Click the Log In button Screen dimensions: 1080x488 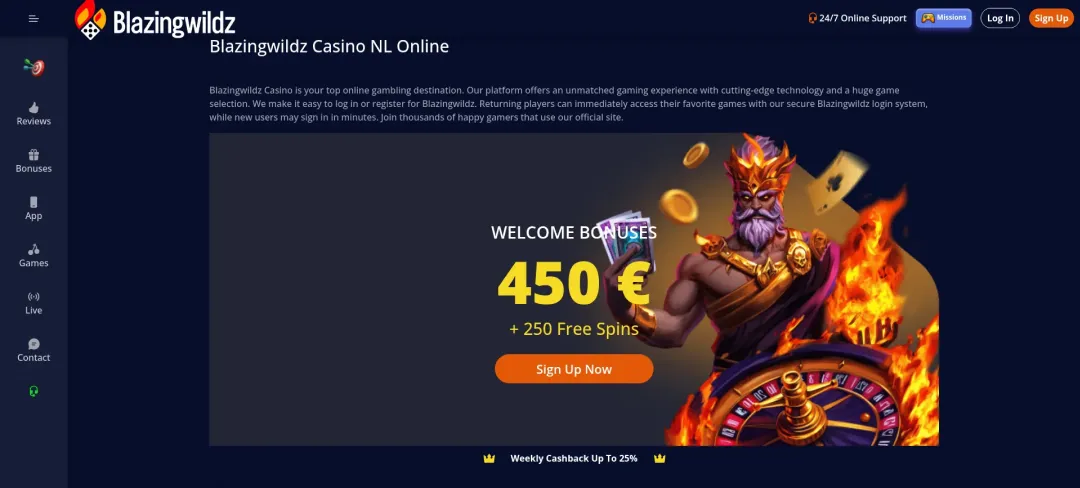pyautogui.click(x=1000, y=19)
